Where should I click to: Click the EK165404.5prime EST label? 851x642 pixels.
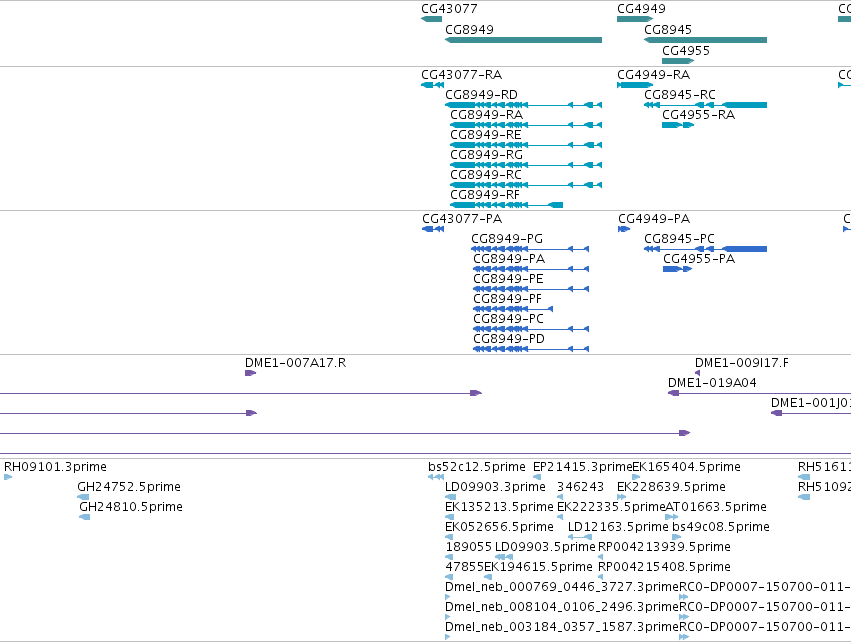pyautogui.click(x=687, y=467)
